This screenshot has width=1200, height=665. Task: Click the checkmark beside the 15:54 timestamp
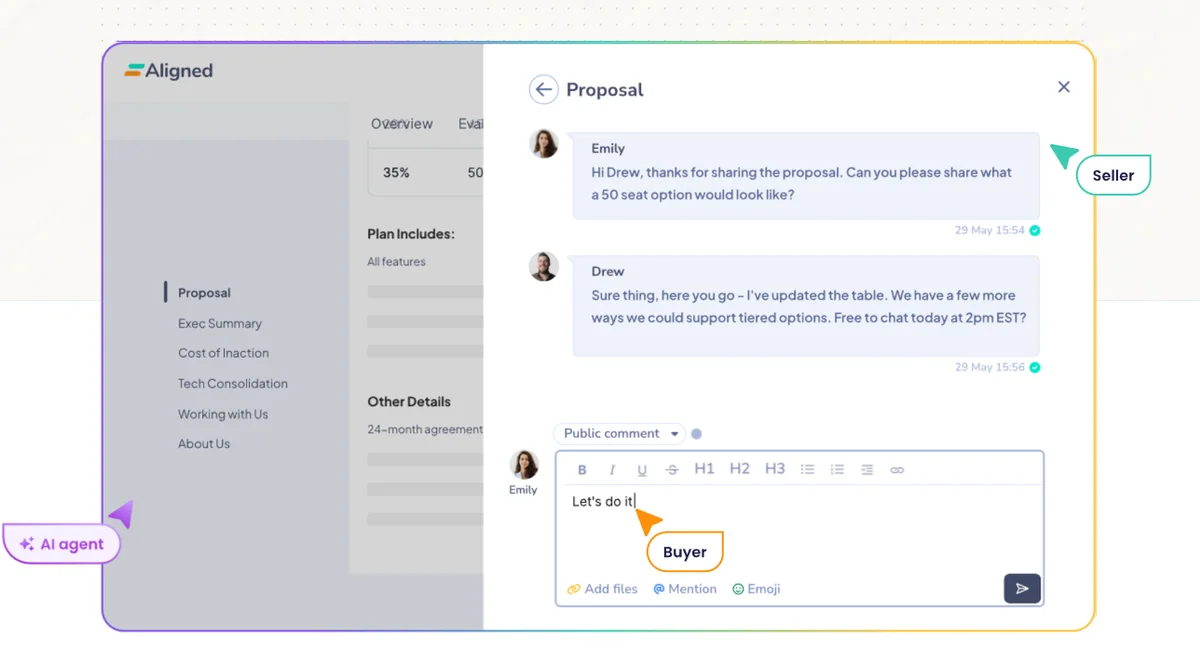coord(1035,230)
